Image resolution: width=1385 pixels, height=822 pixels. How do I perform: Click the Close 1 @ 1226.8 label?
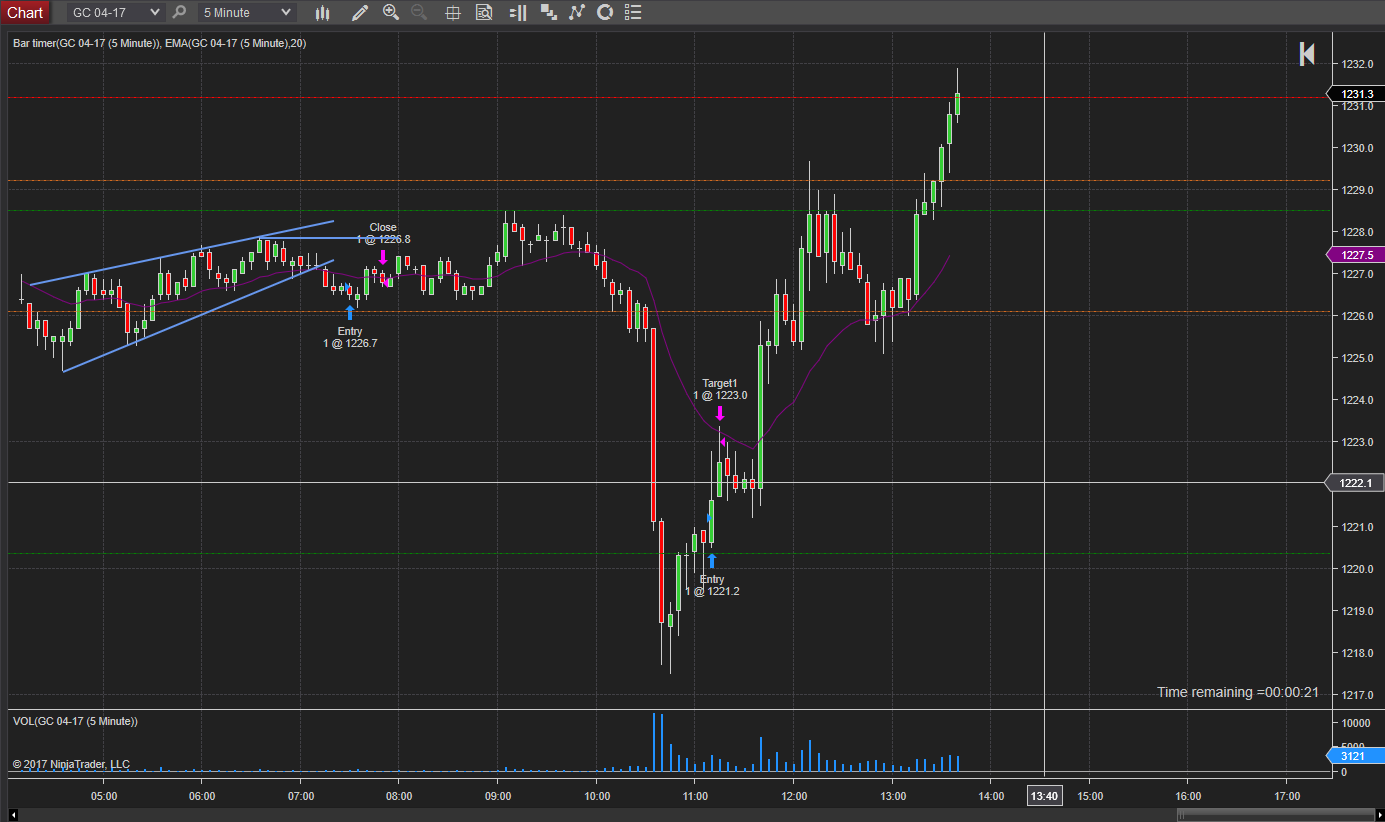click(383, 233)
